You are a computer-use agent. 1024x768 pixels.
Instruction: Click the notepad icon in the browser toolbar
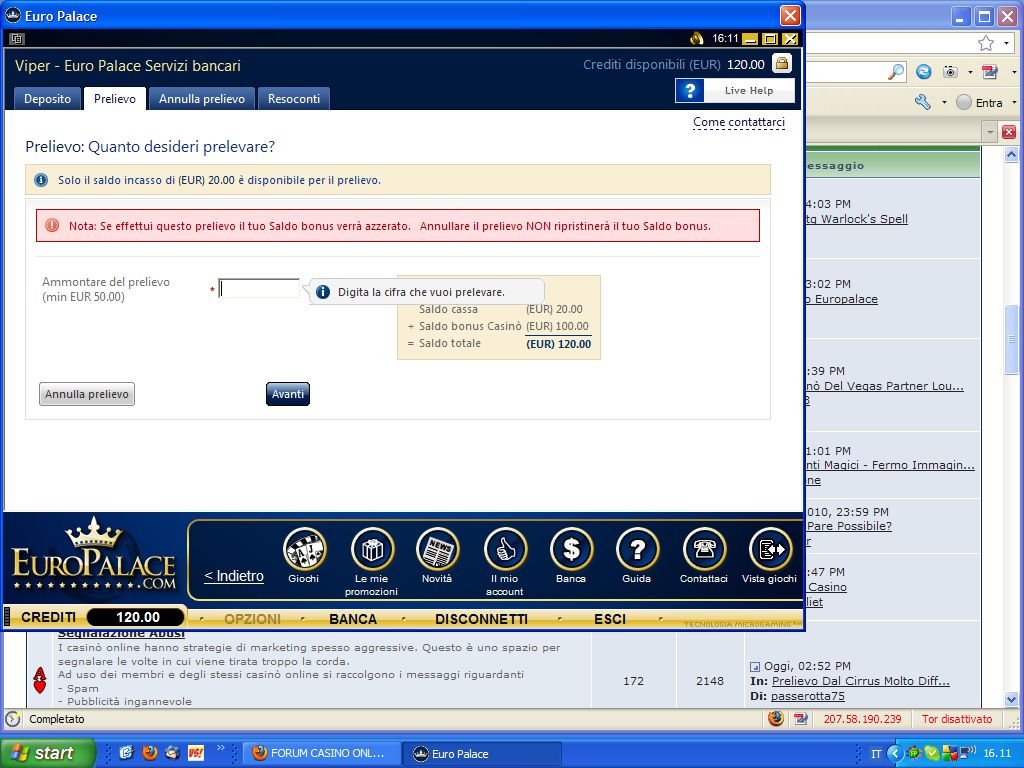(x=989, y=72)
